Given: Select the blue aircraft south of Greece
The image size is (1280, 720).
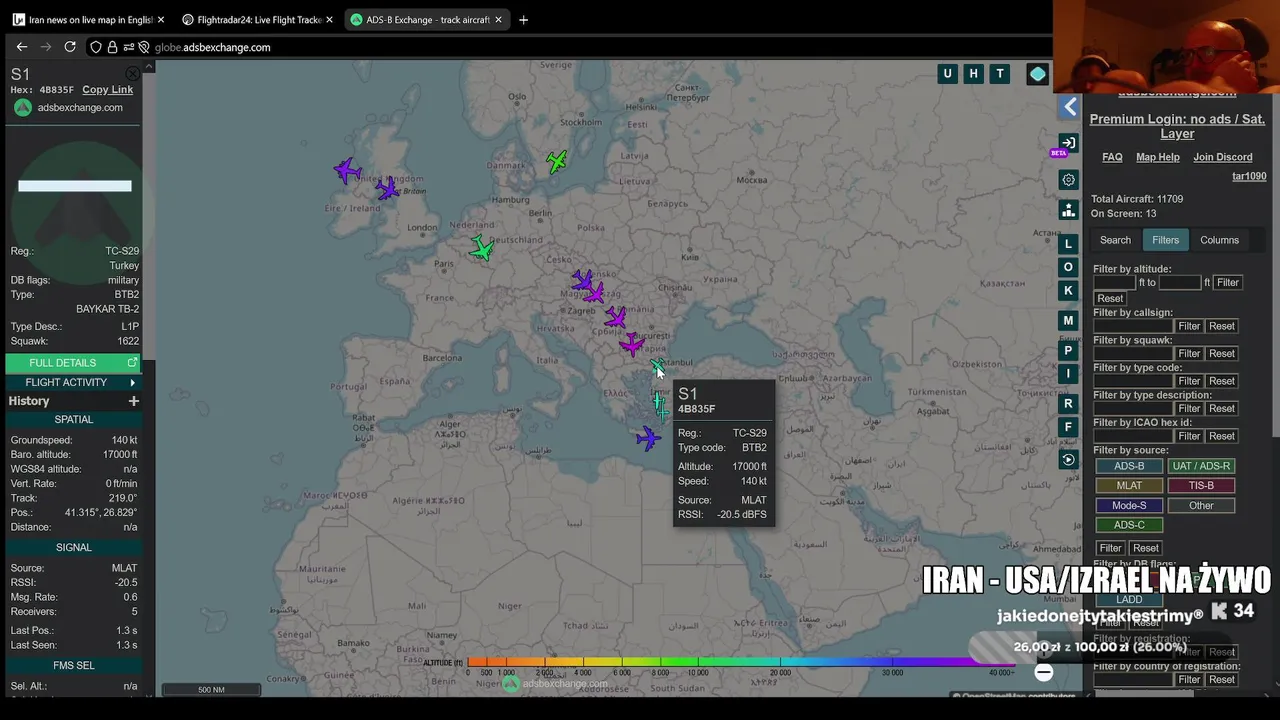Looking at the screenshot, I should [648, 438].
